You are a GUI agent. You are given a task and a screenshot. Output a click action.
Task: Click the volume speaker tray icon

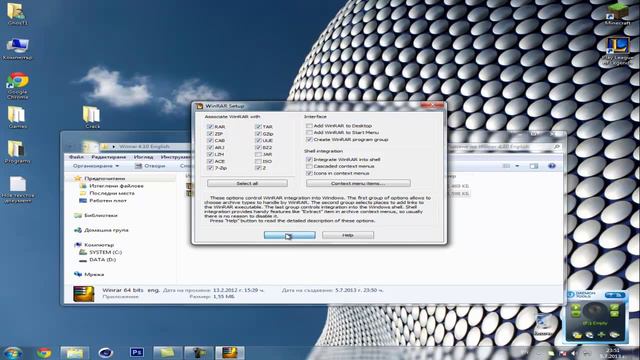[x=573, y=353]
